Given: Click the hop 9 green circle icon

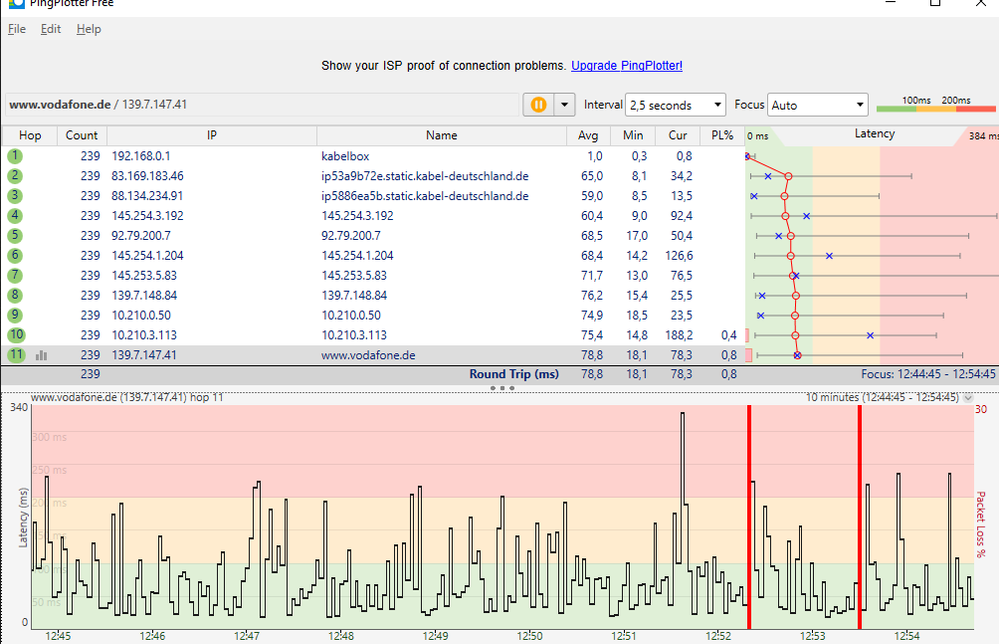Looking at the screenshot, I should coord(15,315).
